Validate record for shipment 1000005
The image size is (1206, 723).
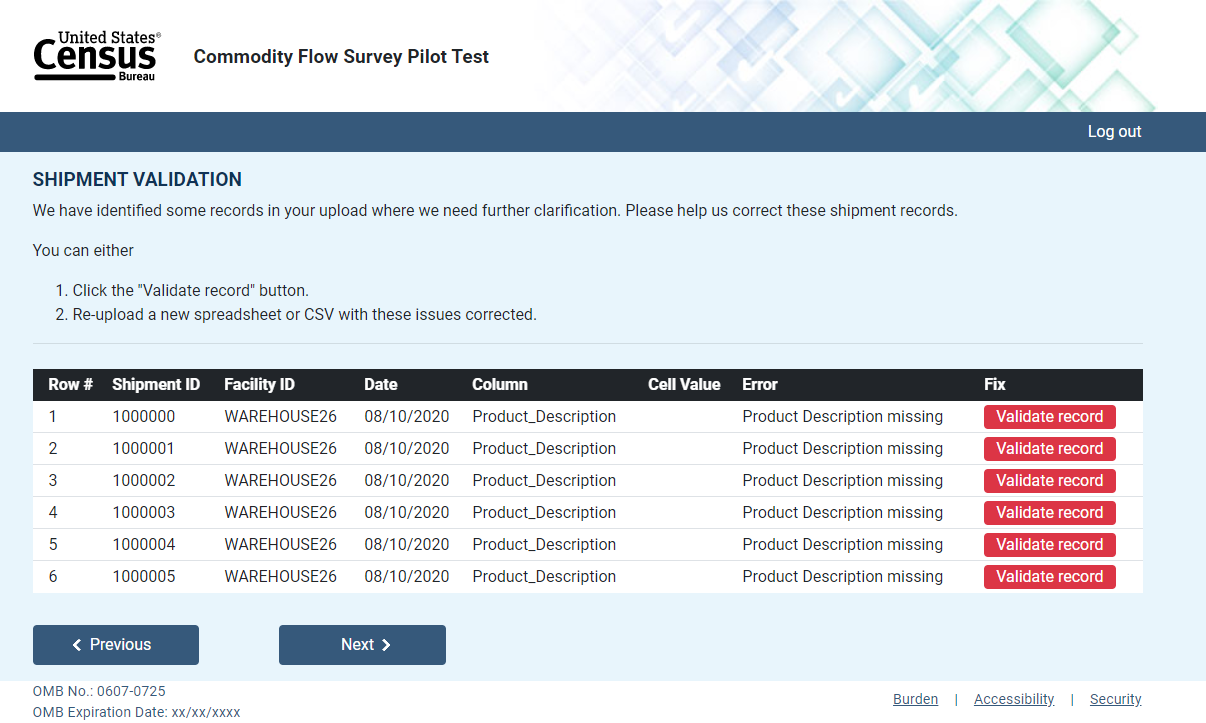click(1049, 577)
